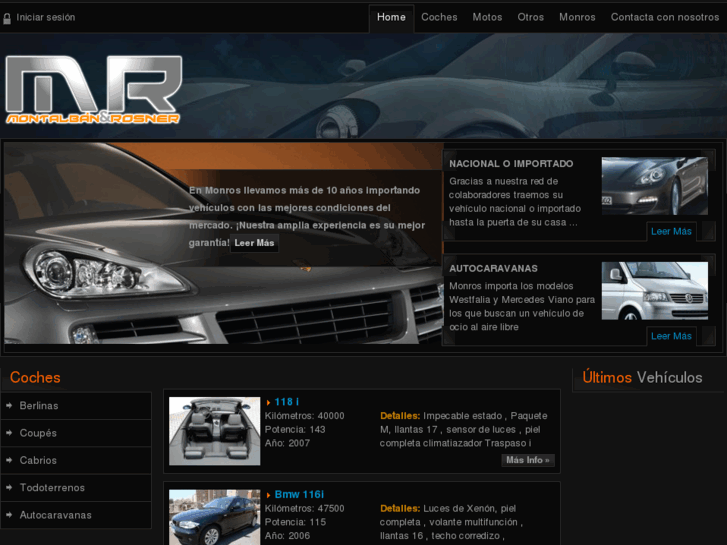Click the Año: 2007 text
Image resolution: width=727 pixels, height=545 pixels.
287,443
